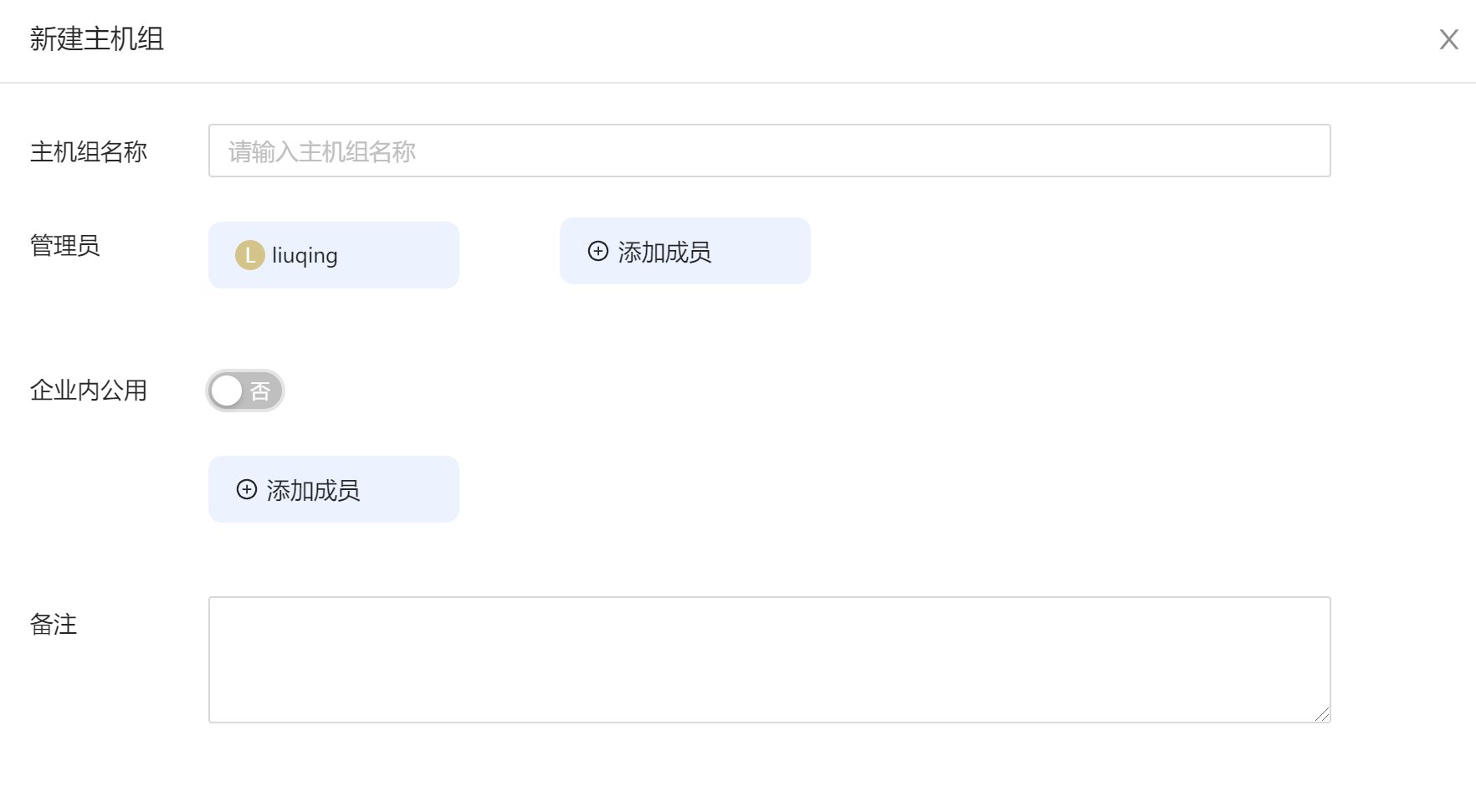Open the member selector below the toggle
The image size is (1476, 812).
click(x=333, y=489)
